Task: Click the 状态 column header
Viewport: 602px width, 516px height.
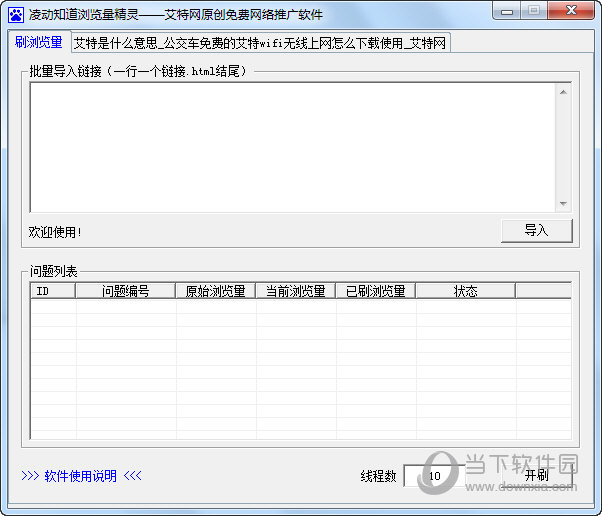Action: [465, 291]
